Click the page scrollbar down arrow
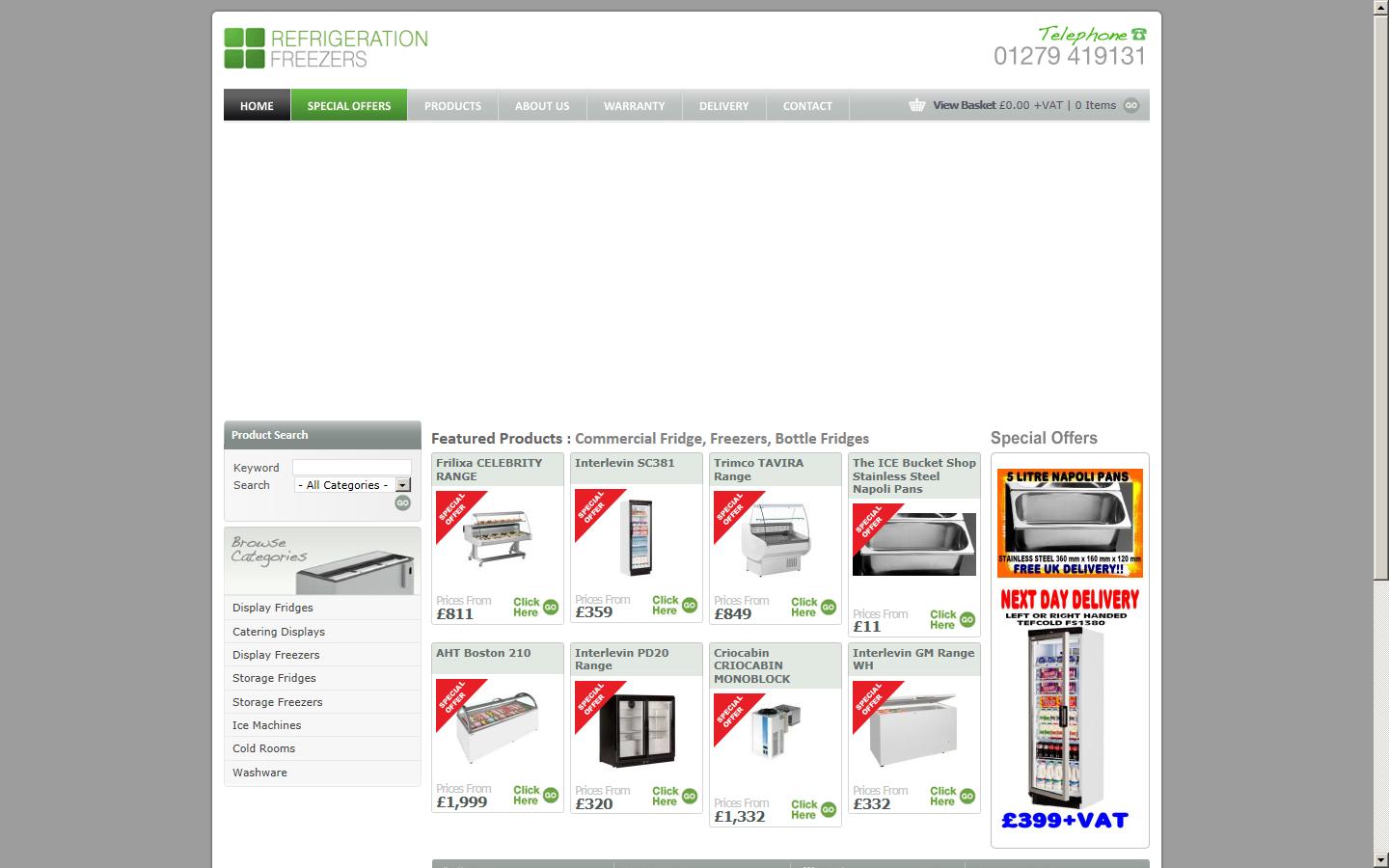 point(1380,859)
